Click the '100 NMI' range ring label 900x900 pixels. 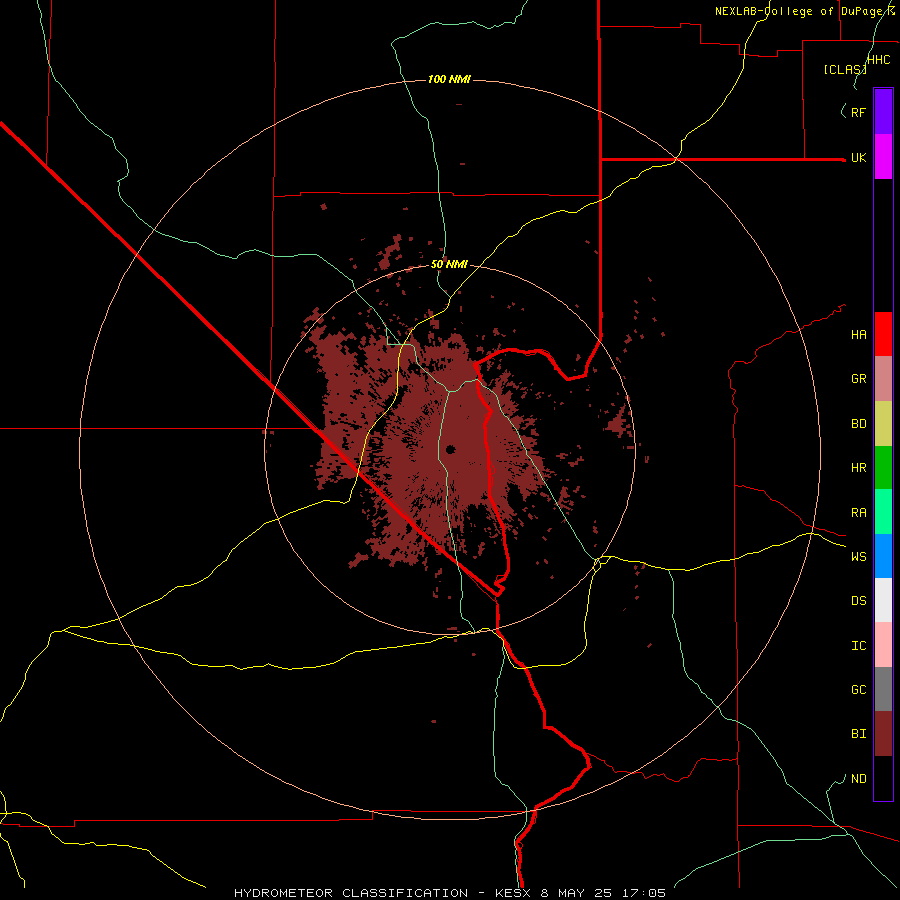[449, 79]
